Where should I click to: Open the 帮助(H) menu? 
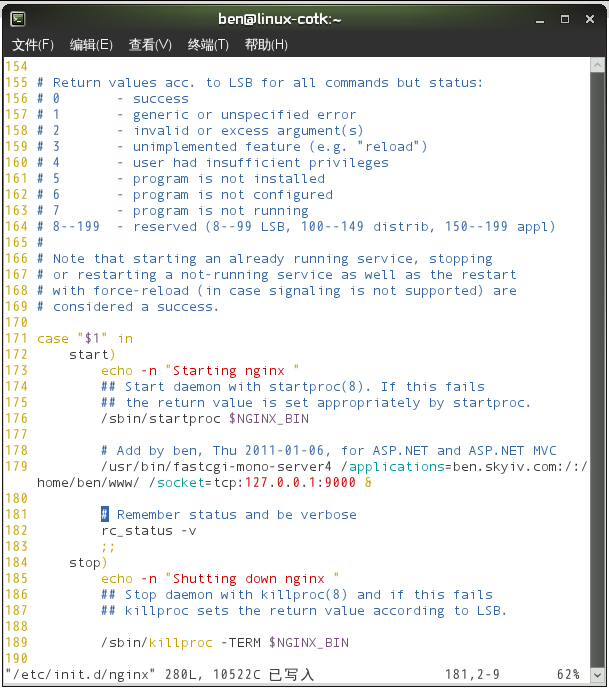(x=266, y=45)
